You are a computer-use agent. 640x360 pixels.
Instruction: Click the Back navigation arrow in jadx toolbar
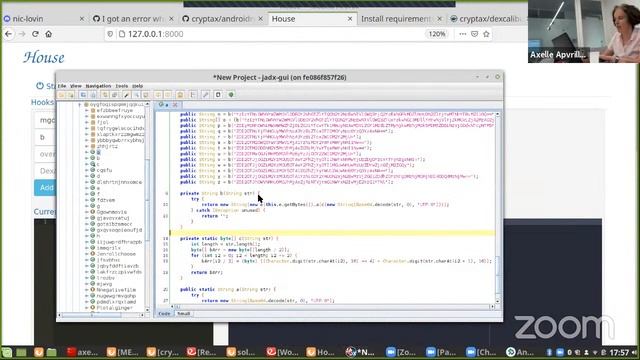pos(158,95)
